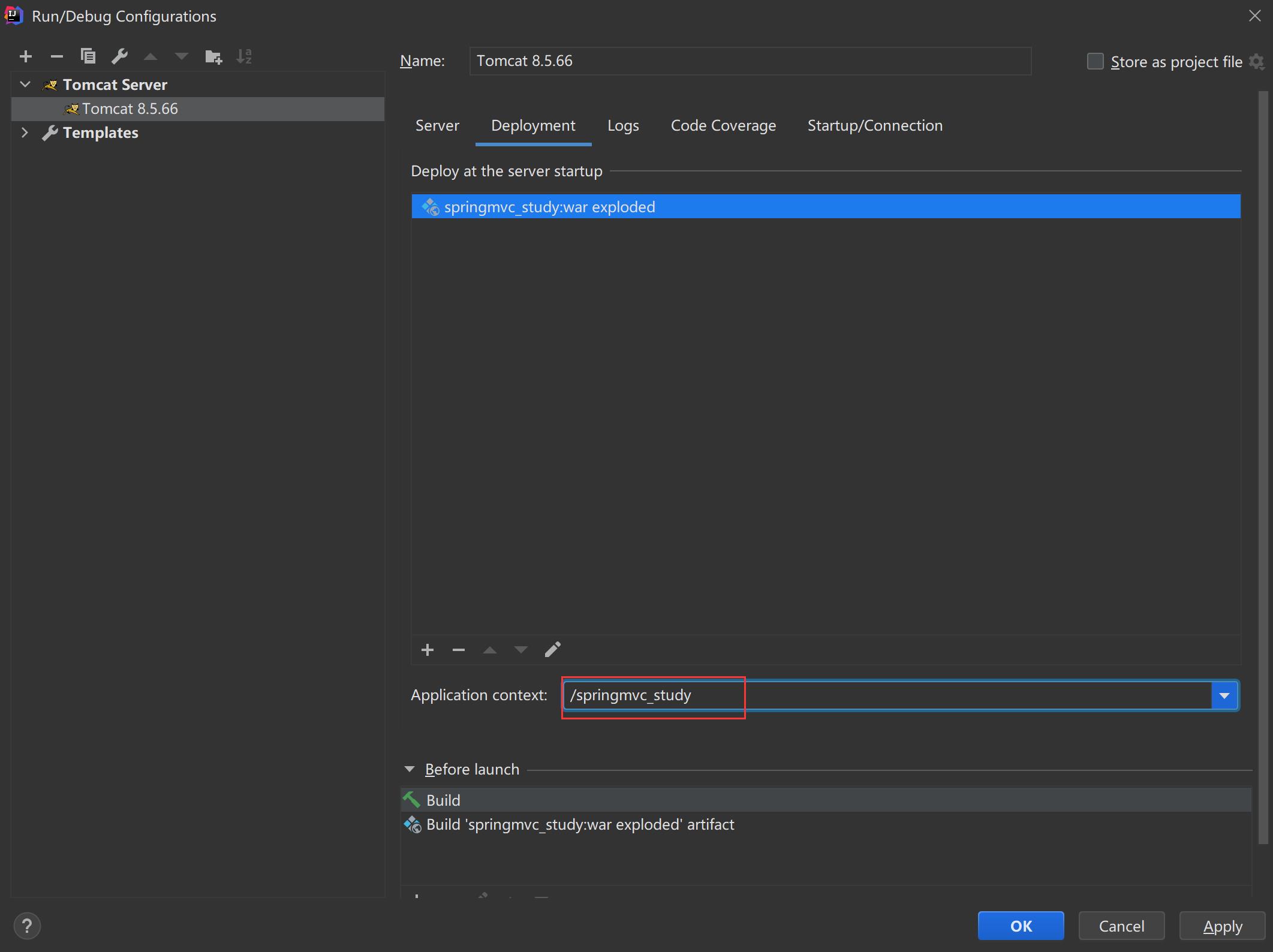Click the artifact icon in deployment list

pos(430,207)
